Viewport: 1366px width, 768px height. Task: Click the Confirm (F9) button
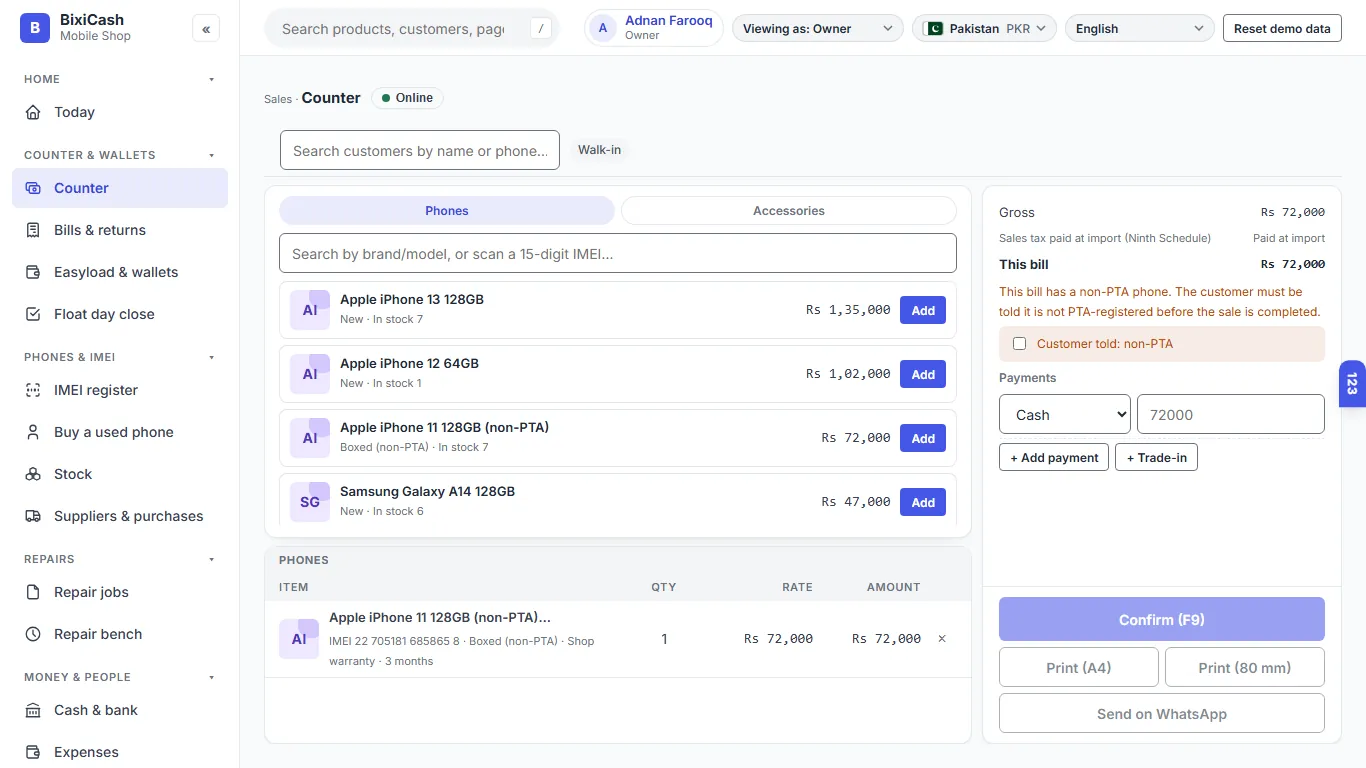point(1162,619)
